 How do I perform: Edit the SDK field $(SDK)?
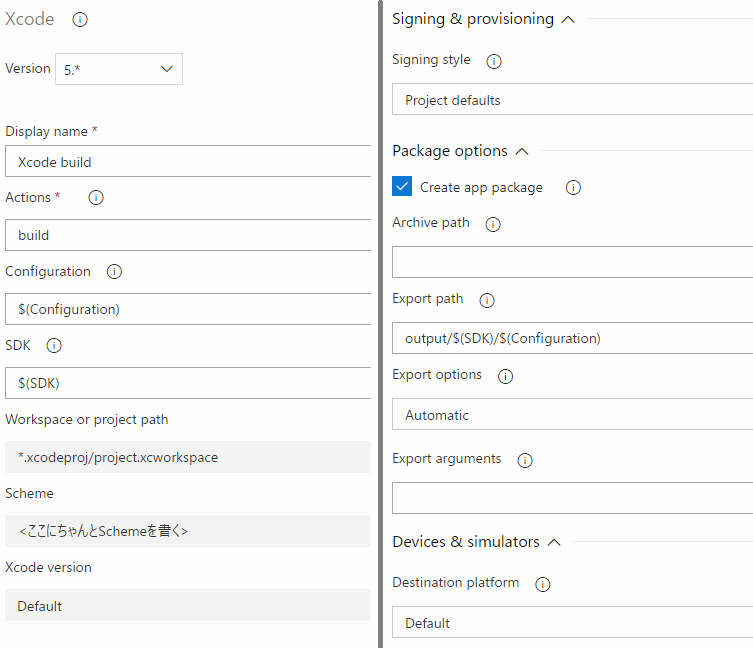tap(188, 383)
